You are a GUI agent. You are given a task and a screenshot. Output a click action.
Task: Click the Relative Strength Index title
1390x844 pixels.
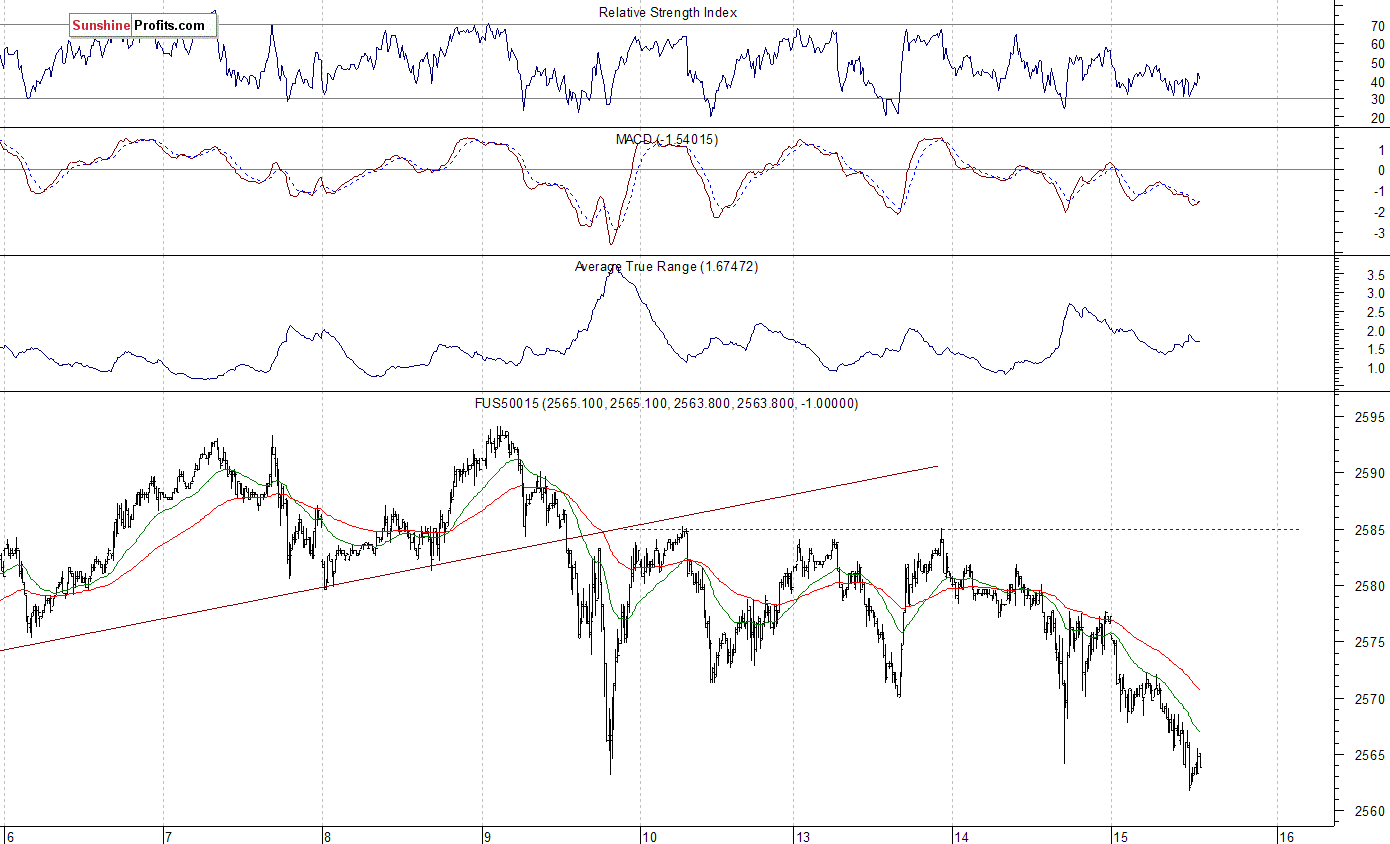click(668, 12)
